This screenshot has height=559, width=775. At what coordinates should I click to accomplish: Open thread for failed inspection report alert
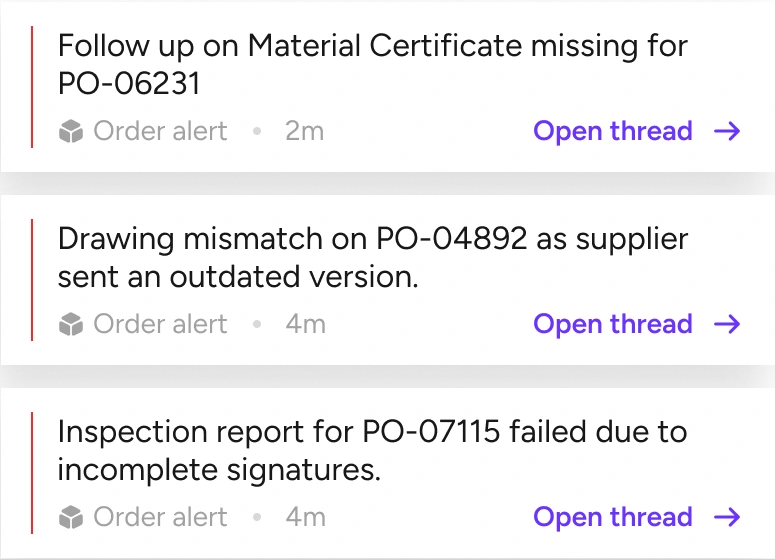612,517
